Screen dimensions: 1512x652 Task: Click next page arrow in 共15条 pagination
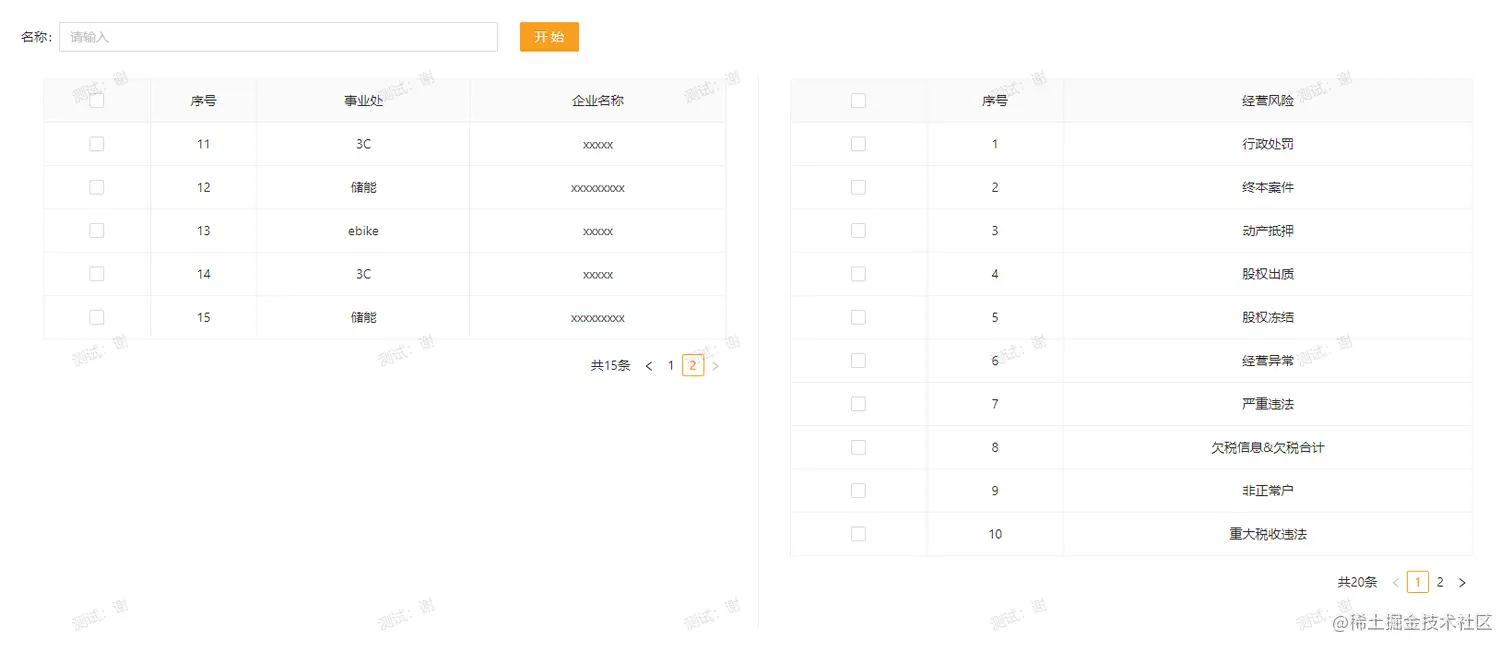tap(715, 366)
